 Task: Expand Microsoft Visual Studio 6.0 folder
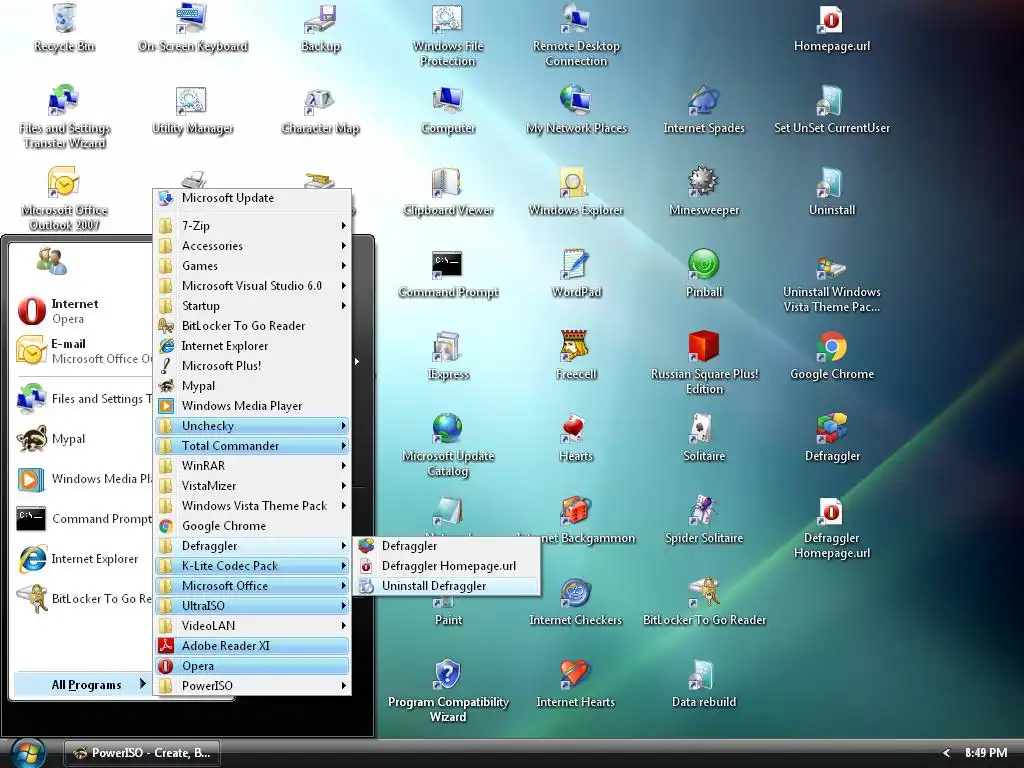(x=253, y=286)
